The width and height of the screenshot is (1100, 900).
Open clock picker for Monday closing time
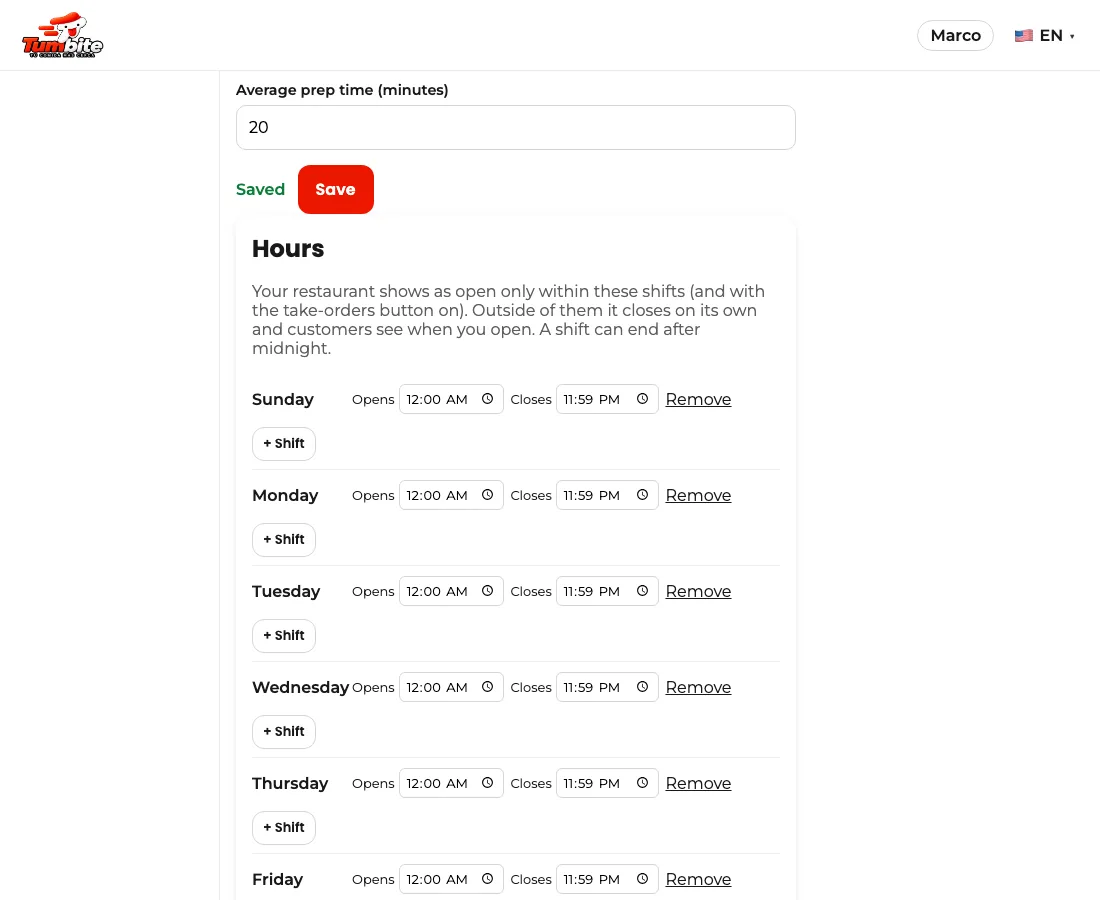point(642,495)
